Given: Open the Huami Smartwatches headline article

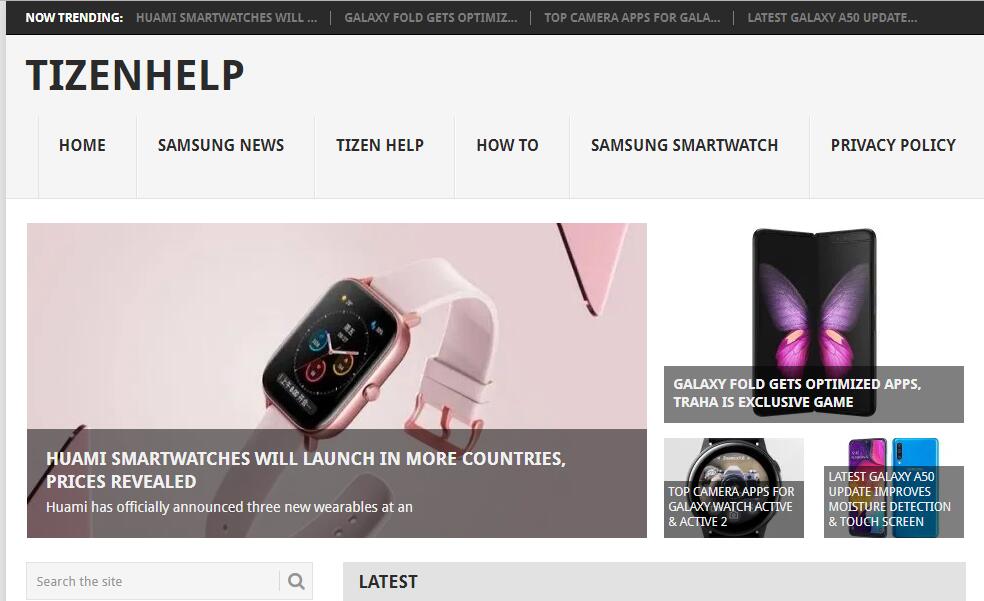Looking at the screenshot, I should click(306, 470).
